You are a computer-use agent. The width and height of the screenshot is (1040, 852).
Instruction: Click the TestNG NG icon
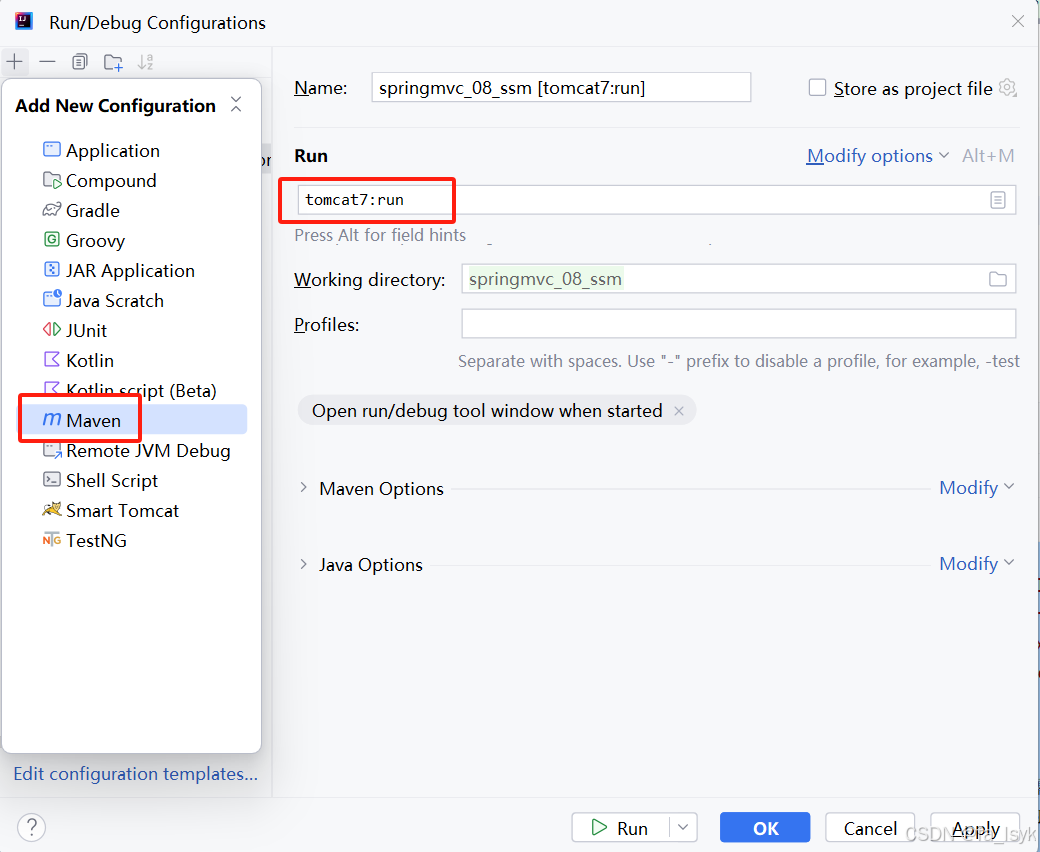tap(52, 540)
